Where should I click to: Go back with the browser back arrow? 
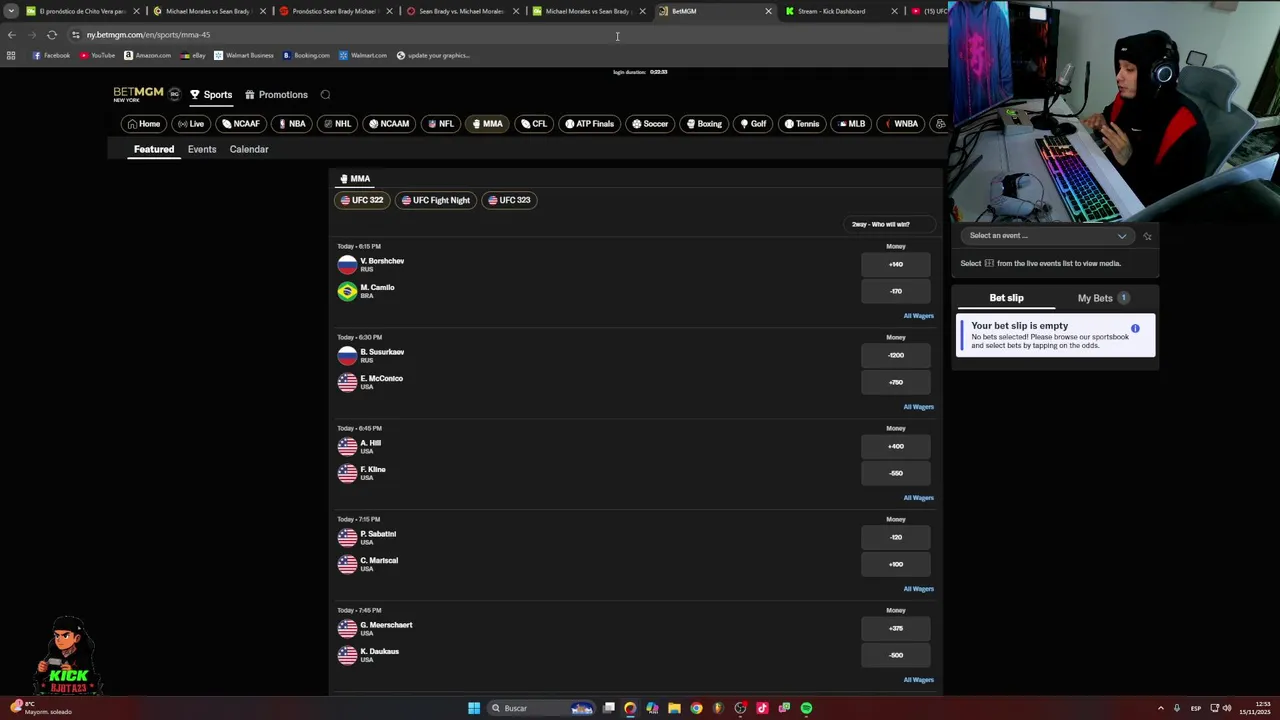click(12, 35)
